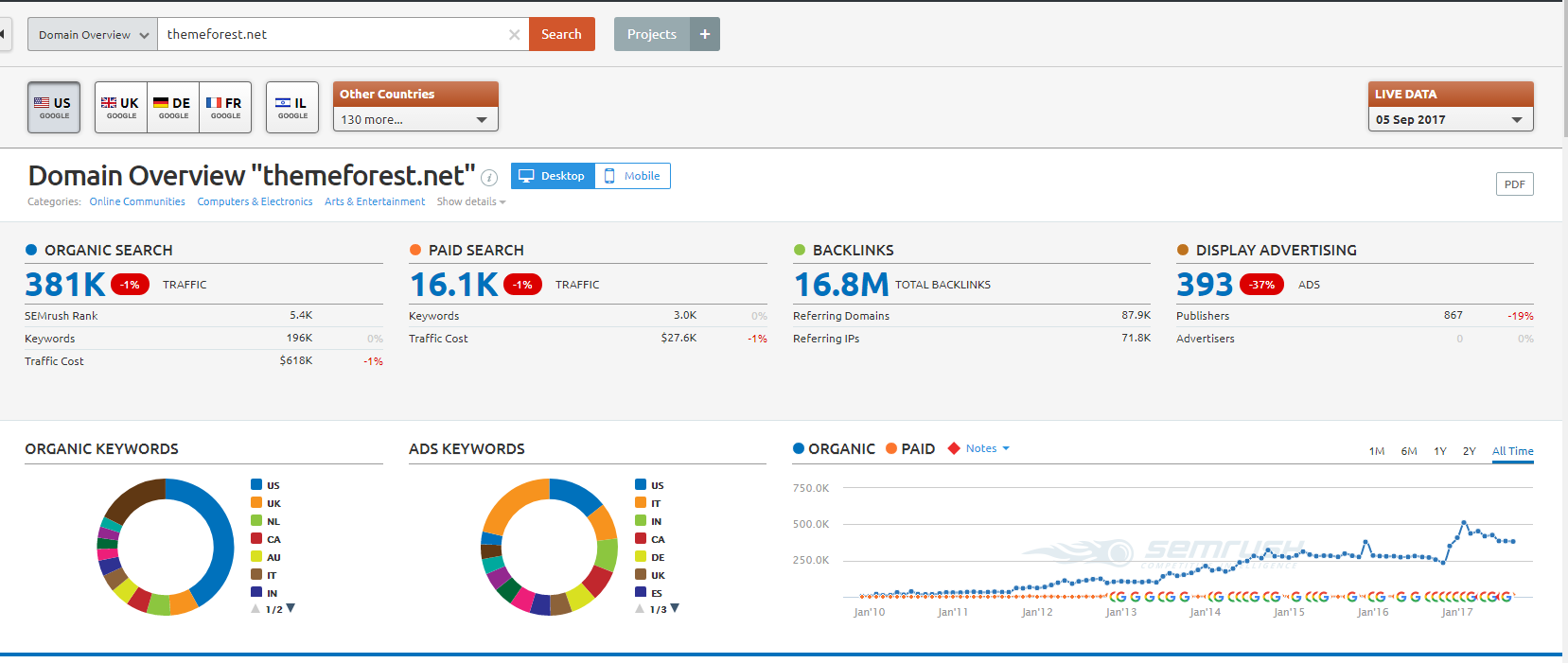The image size is (1568, 663).
Task: Click the BACKLINKS section heading
Action: [x=854, y=250]
